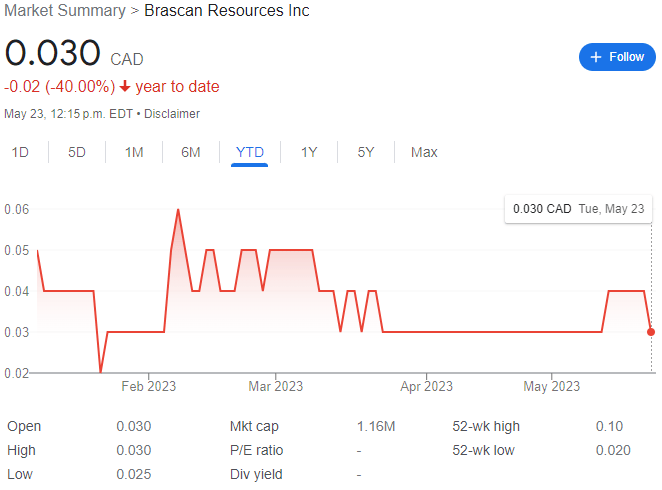Image resolution: width=662 pixels, height=490 pixels.
Task: Click the blue Follow button
Action: pos(617,57)
